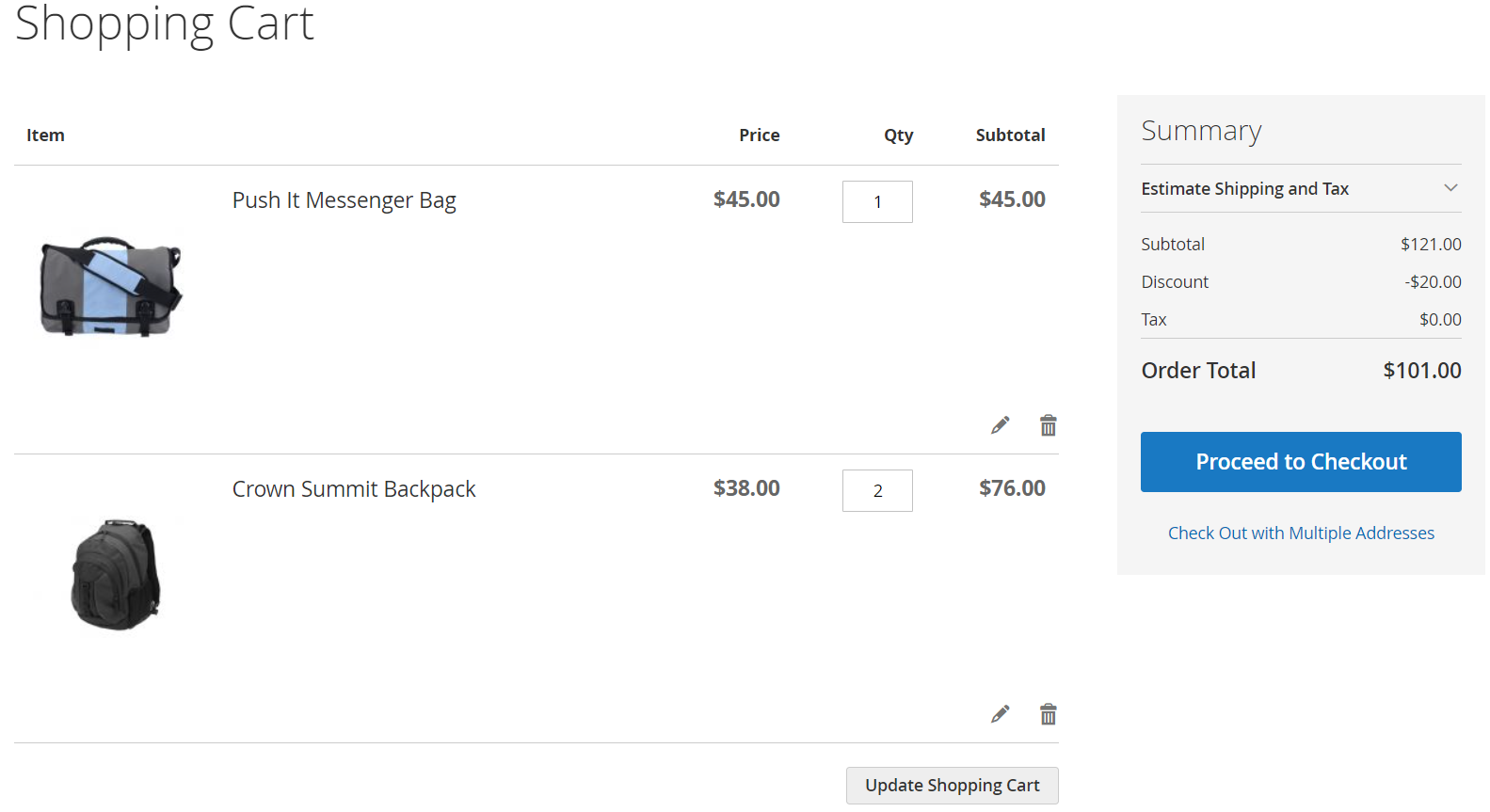Click the Discount value -$20.00
The width and height of the screenshot is (1490, 812).
click(1433, 282)
